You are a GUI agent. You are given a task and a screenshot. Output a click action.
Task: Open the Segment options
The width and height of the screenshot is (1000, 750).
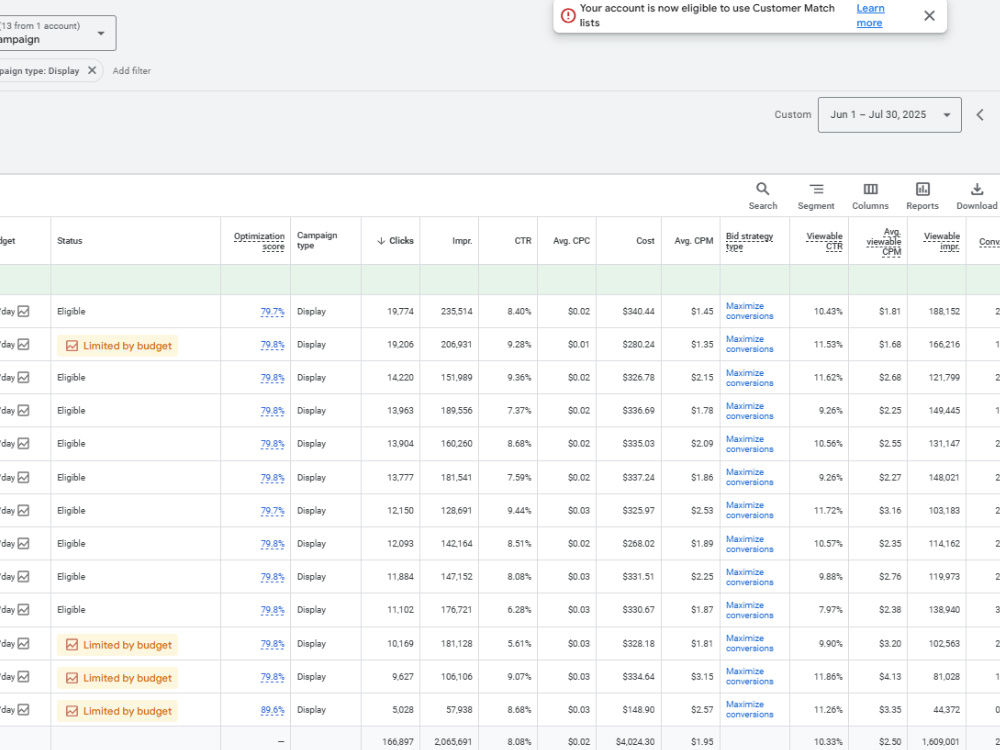pos(816,196)
